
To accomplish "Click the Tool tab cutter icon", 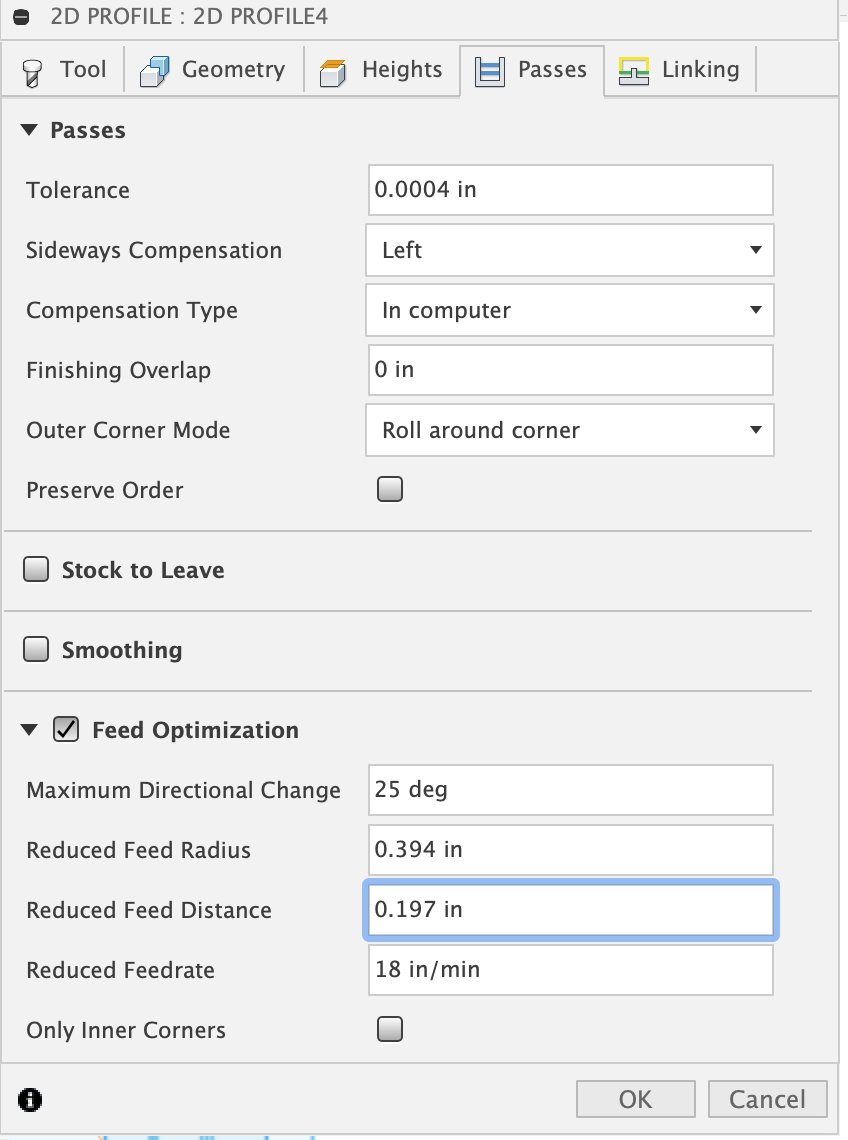I will 32,73.
